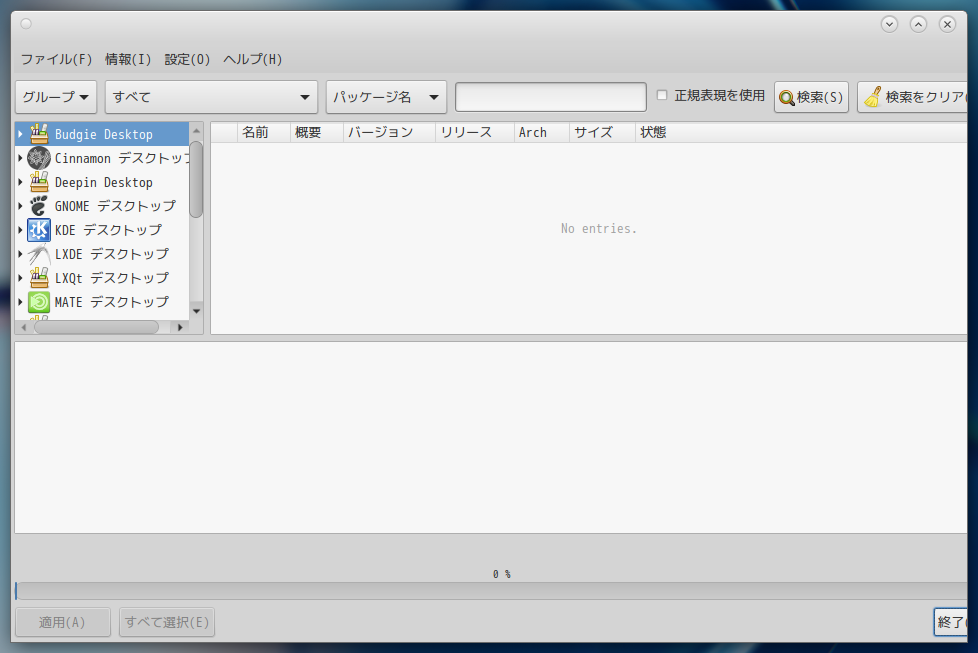Viewport: 978px width, 653px height.
Task: Click the empty package description pane
Action: click(491, 437)
